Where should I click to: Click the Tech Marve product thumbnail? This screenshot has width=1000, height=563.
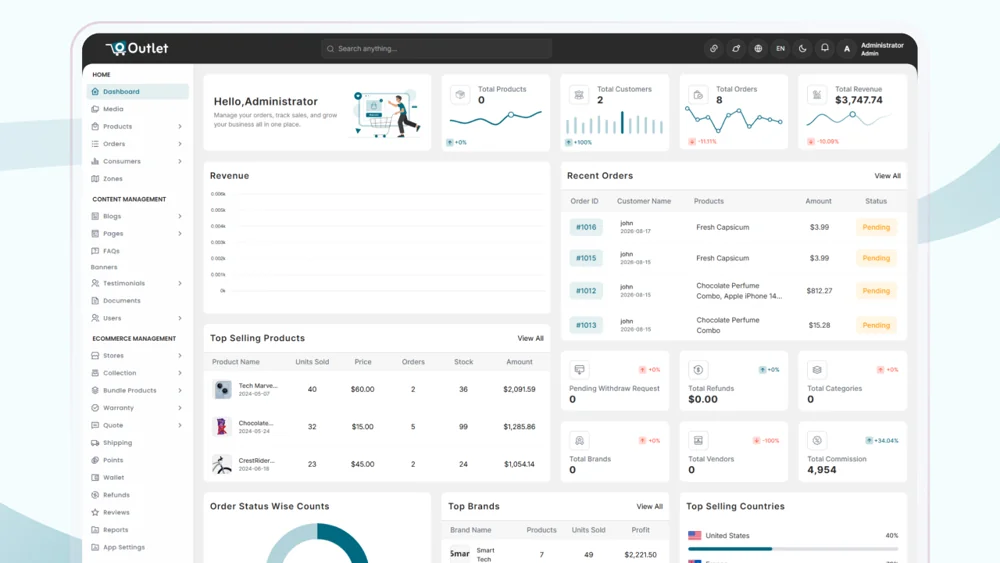pyautogui.click(x=222, y=389)
